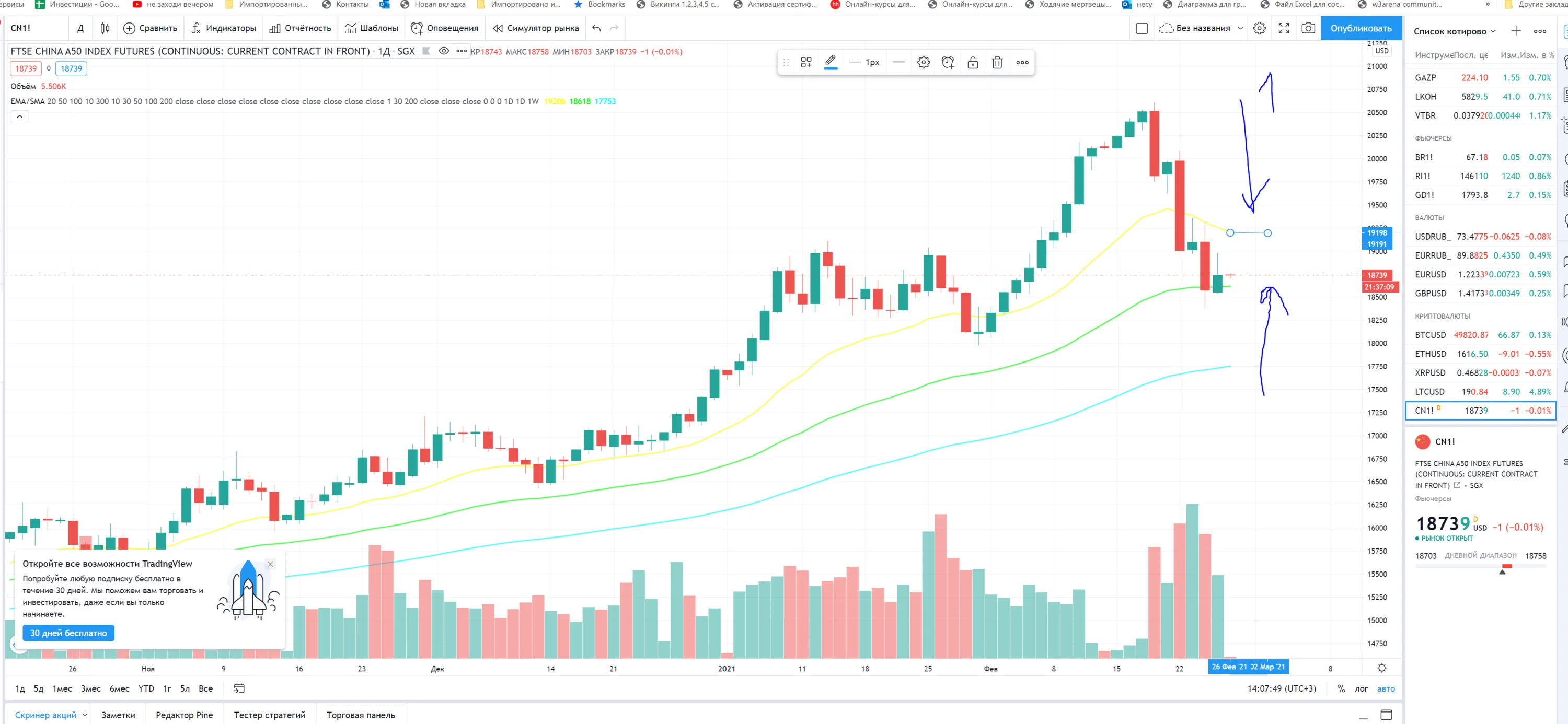Open the Заметки tab
Screen dimensions: 1568x724
point(118,715)
